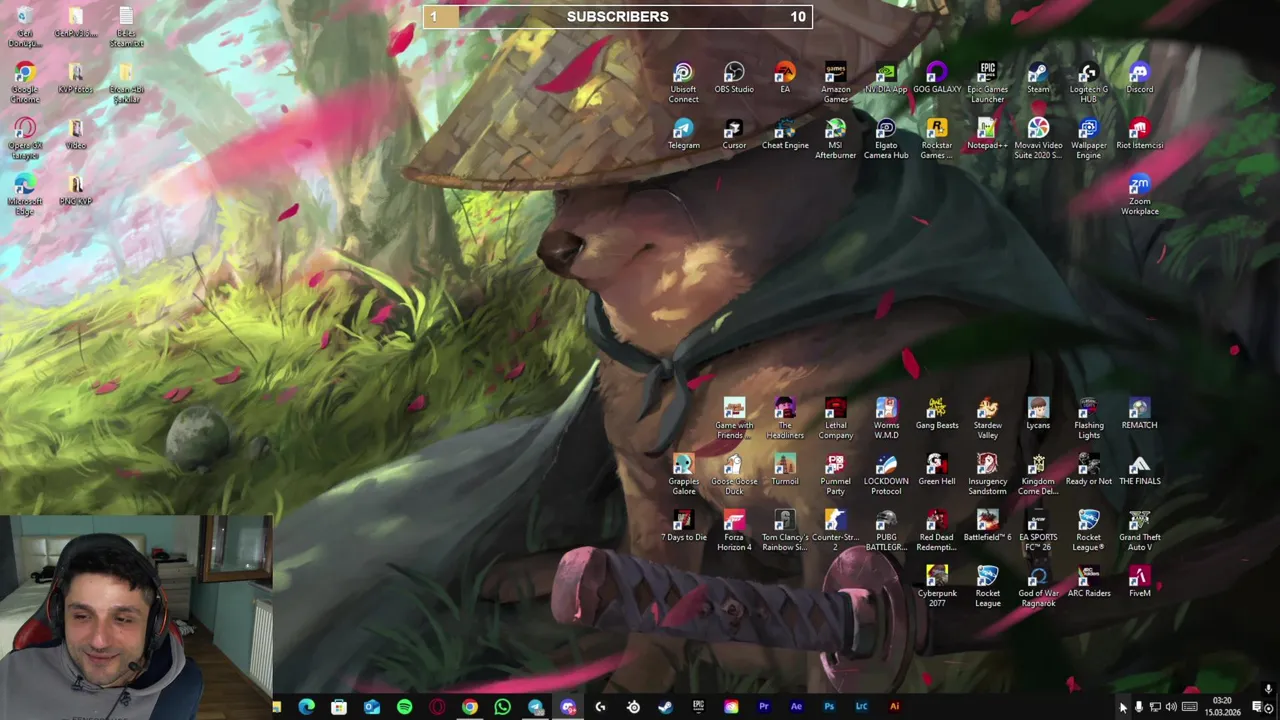
Task: Open the SUBSCRIBERS goal bar overlay
Action: 618,16
